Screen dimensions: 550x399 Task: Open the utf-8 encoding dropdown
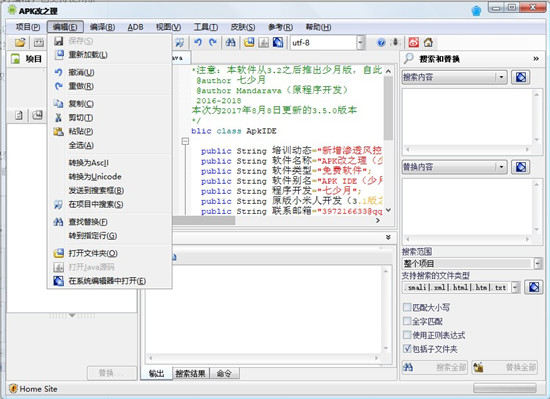point(361,43)
